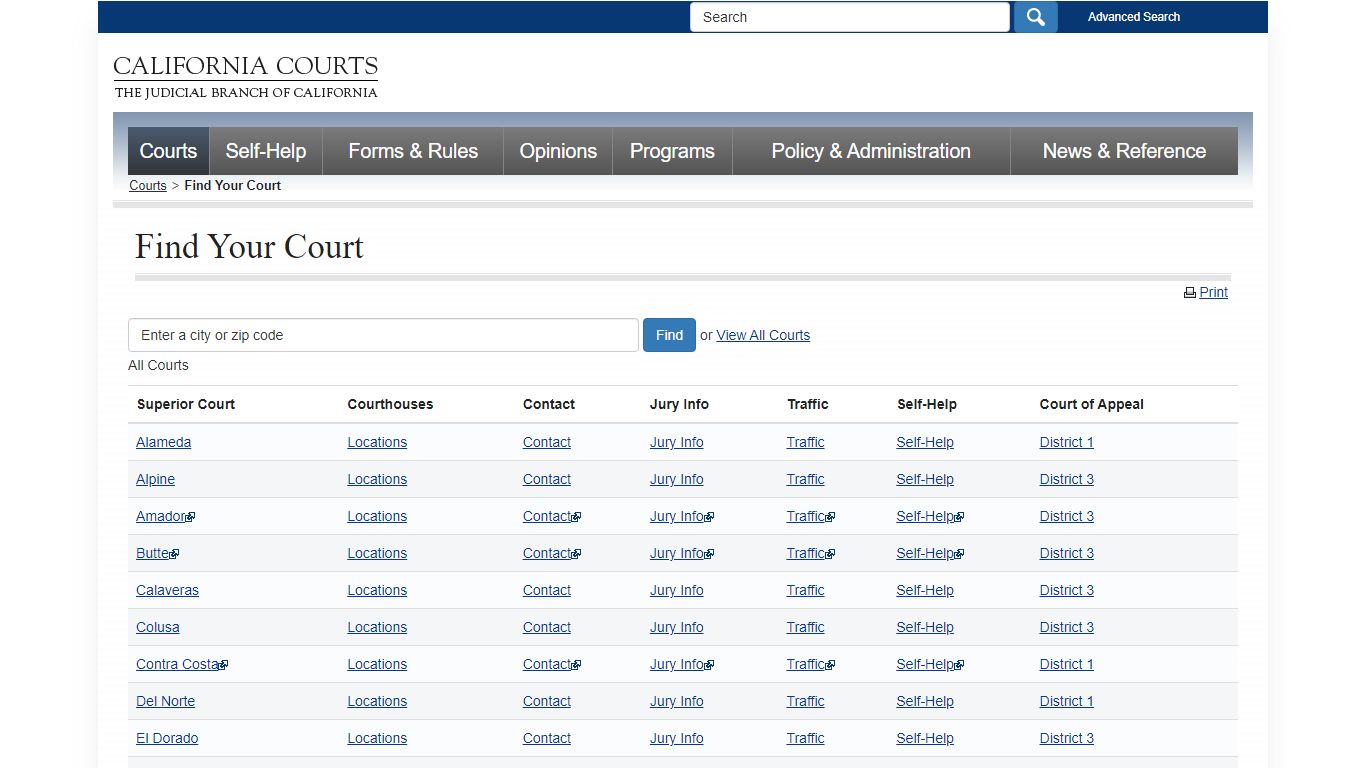Viewport: 1366px width, 768px height.
Task: Open Policy & Administration menu
Action: pos(871,151)
